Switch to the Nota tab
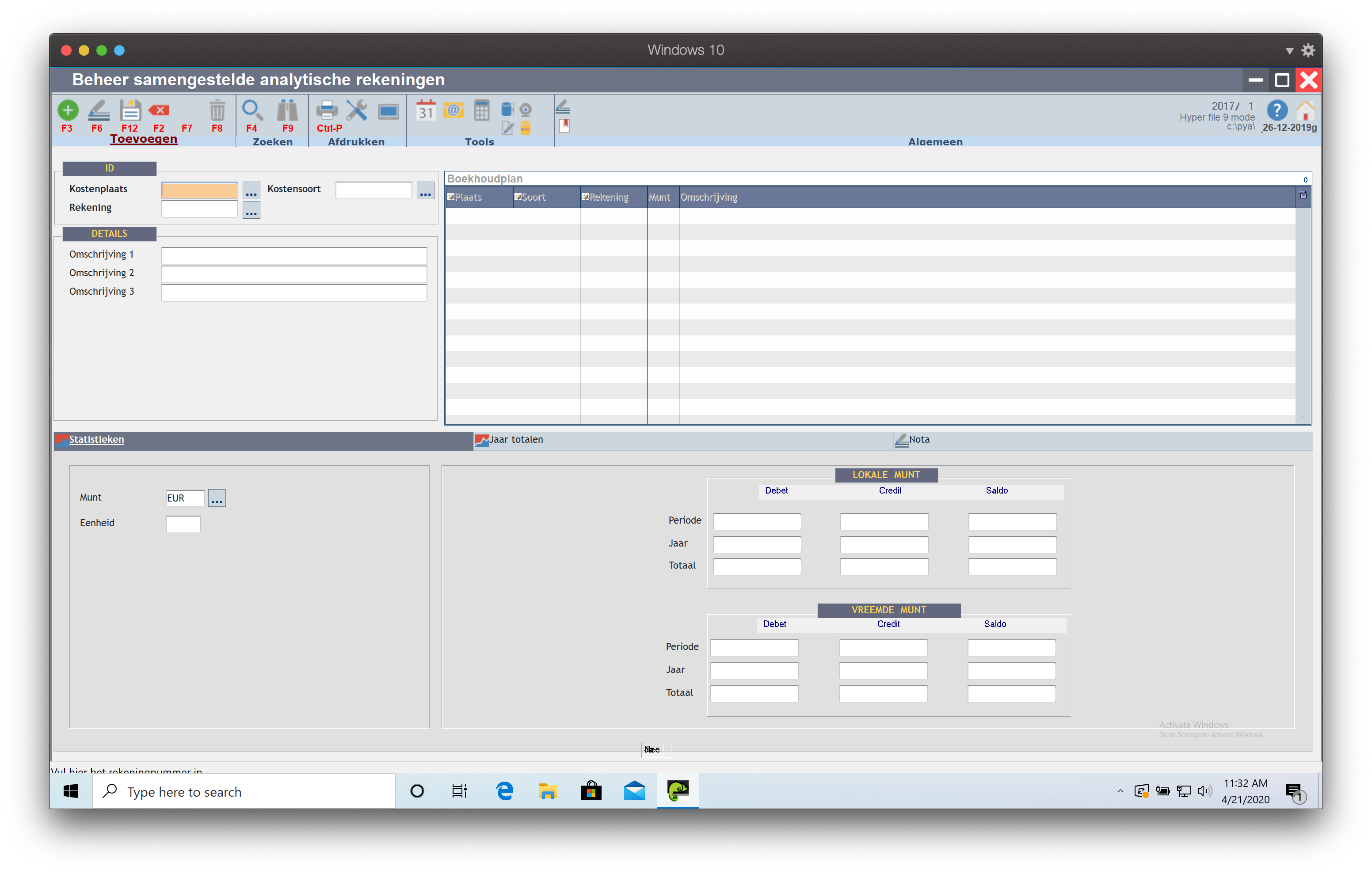 (918, 440)
